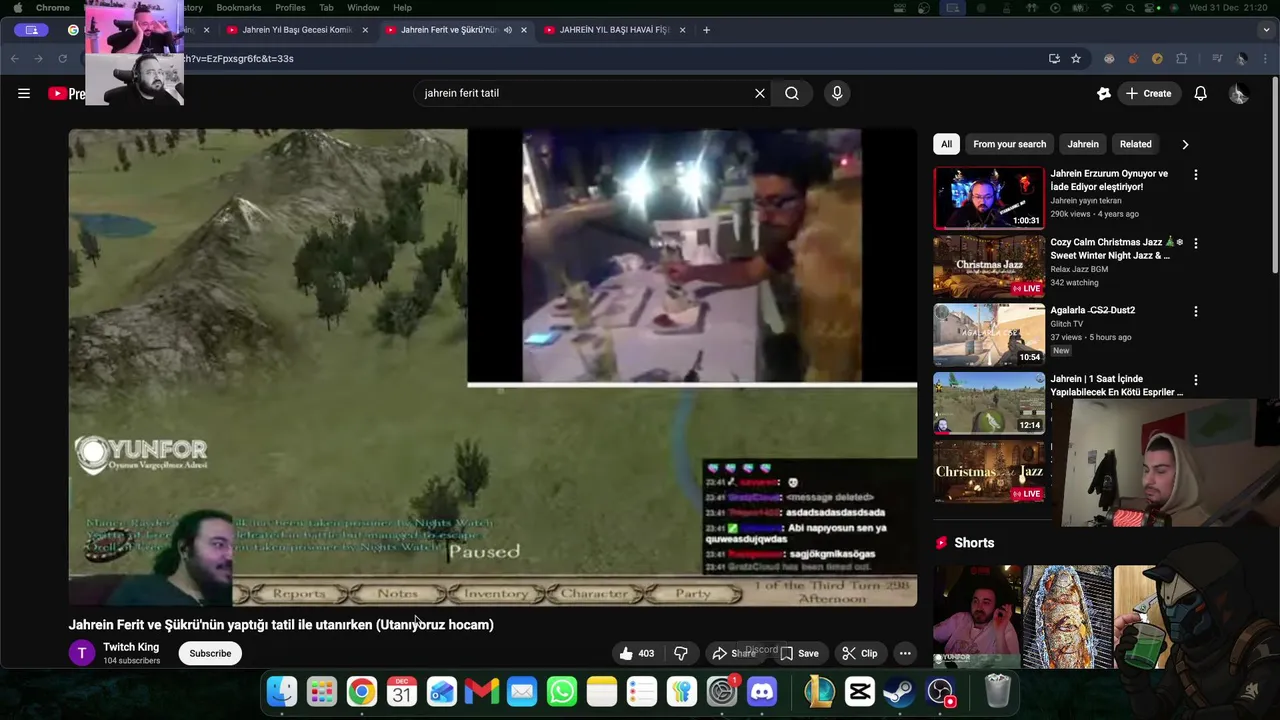Open the notifications bell
The image size is (1280, 720).
pyautogui.click(x=1200, y=93)
